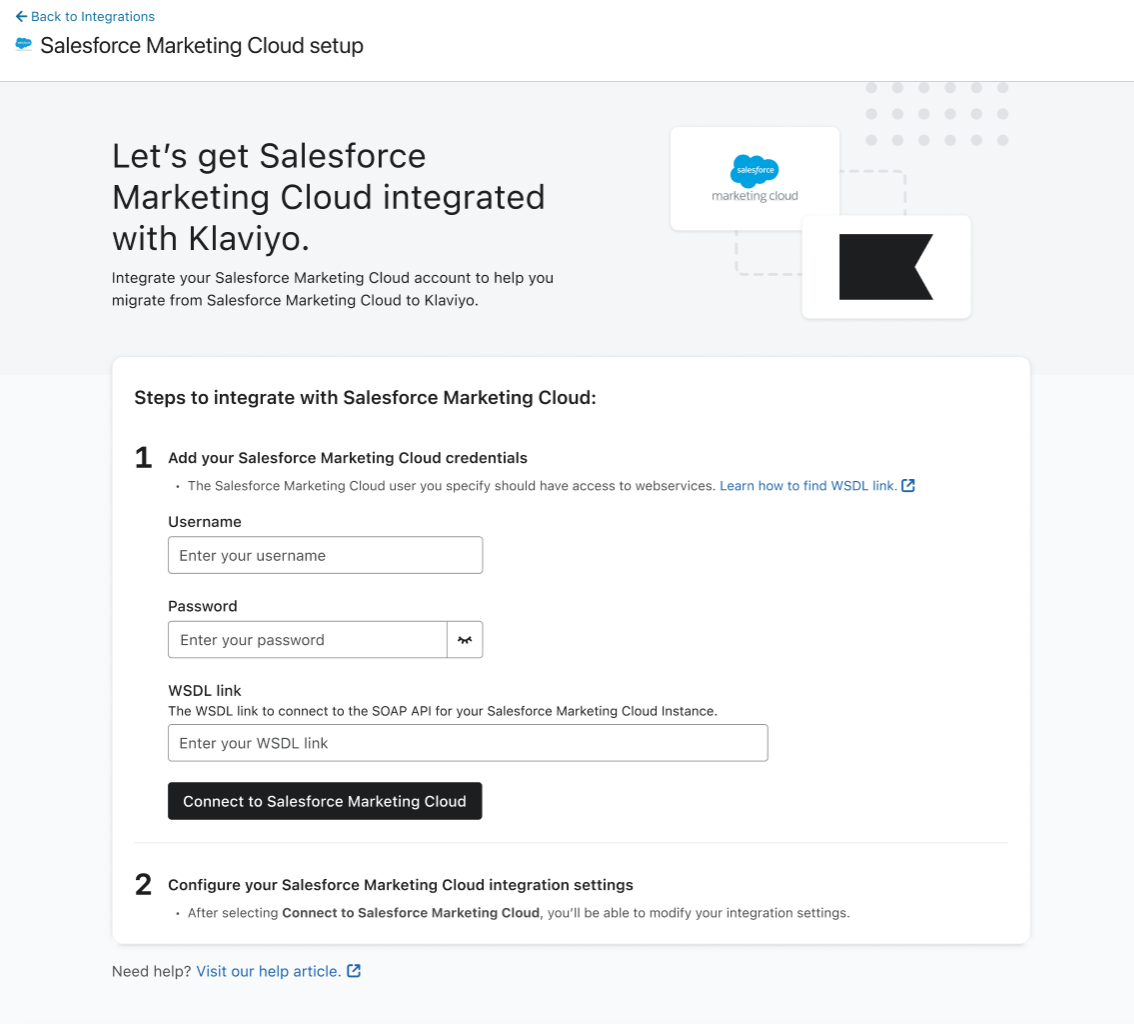
Task: Open the Visit our help article link
Action: 268,971
